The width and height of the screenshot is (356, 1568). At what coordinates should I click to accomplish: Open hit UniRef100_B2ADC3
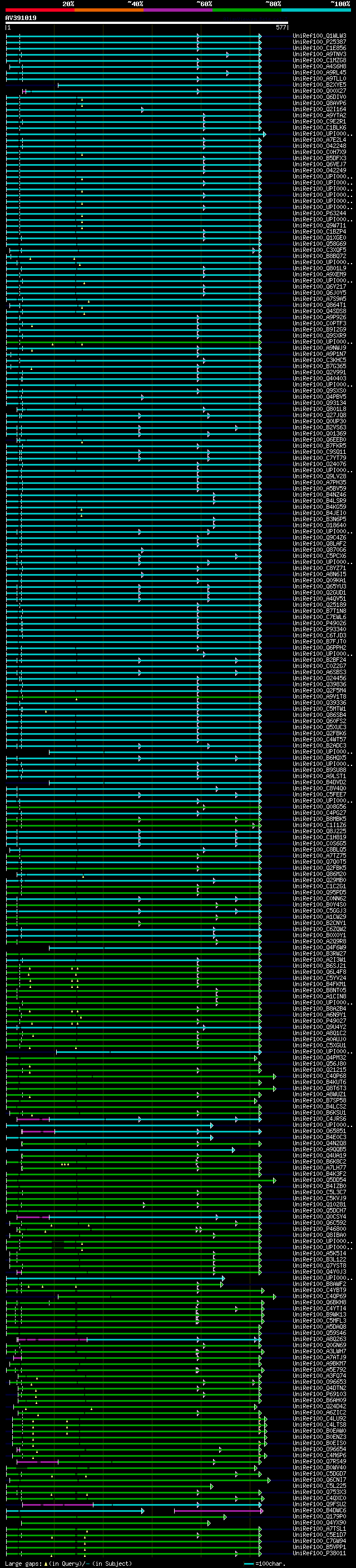pyautogui.click(x=319, y=745)
